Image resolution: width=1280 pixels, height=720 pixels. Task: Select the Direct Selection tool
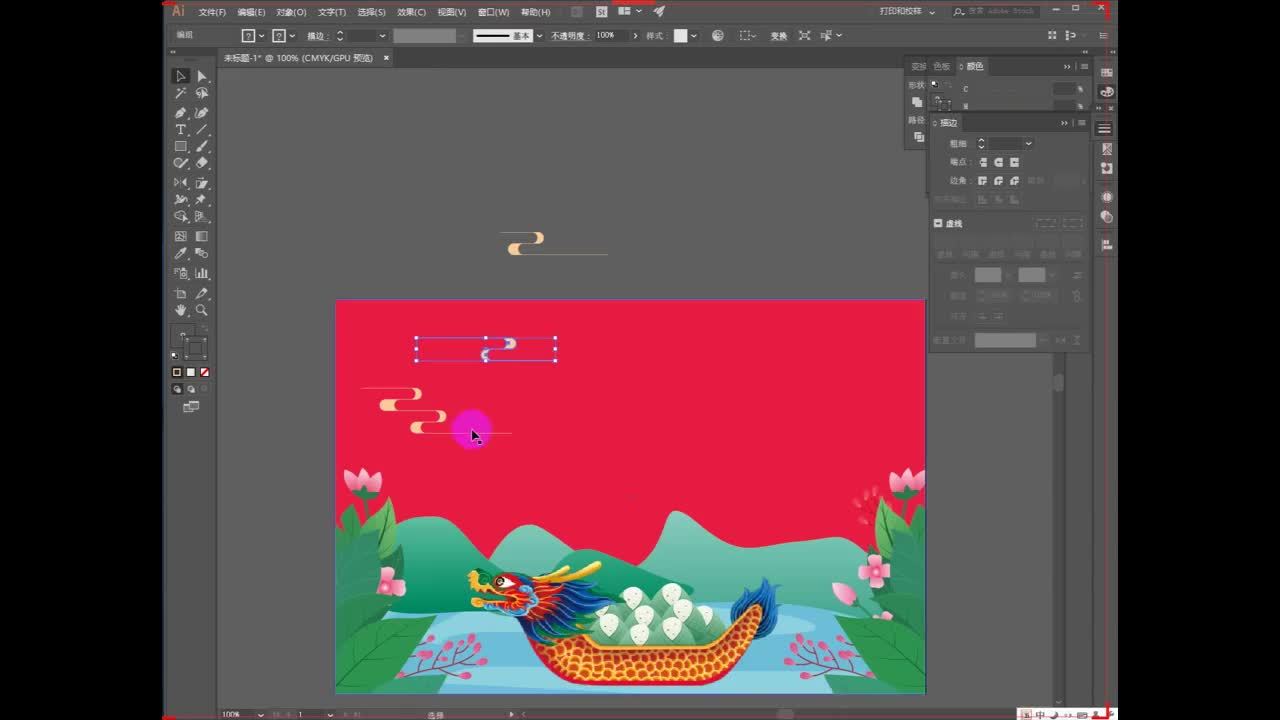(202, 76)
